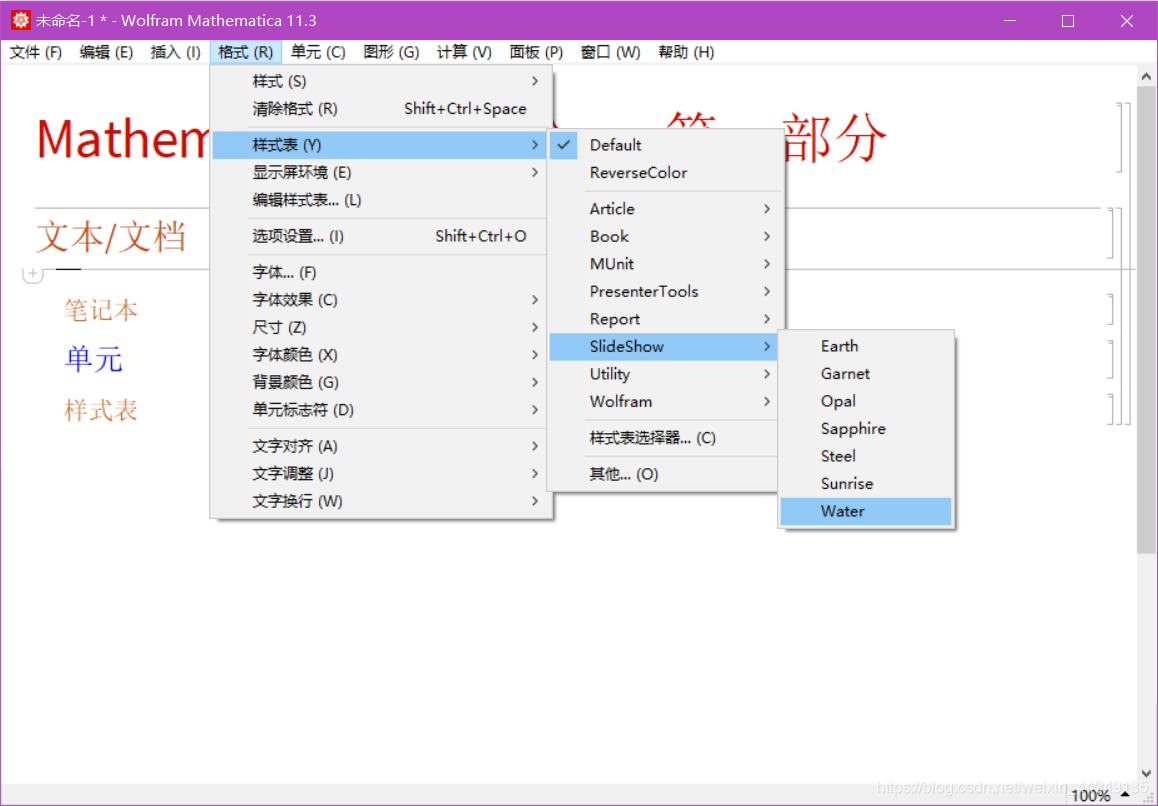The height and width of the screenshot is (806, 1158).
Task: Apply the Earth slideshow style
Action: (866, 346)
